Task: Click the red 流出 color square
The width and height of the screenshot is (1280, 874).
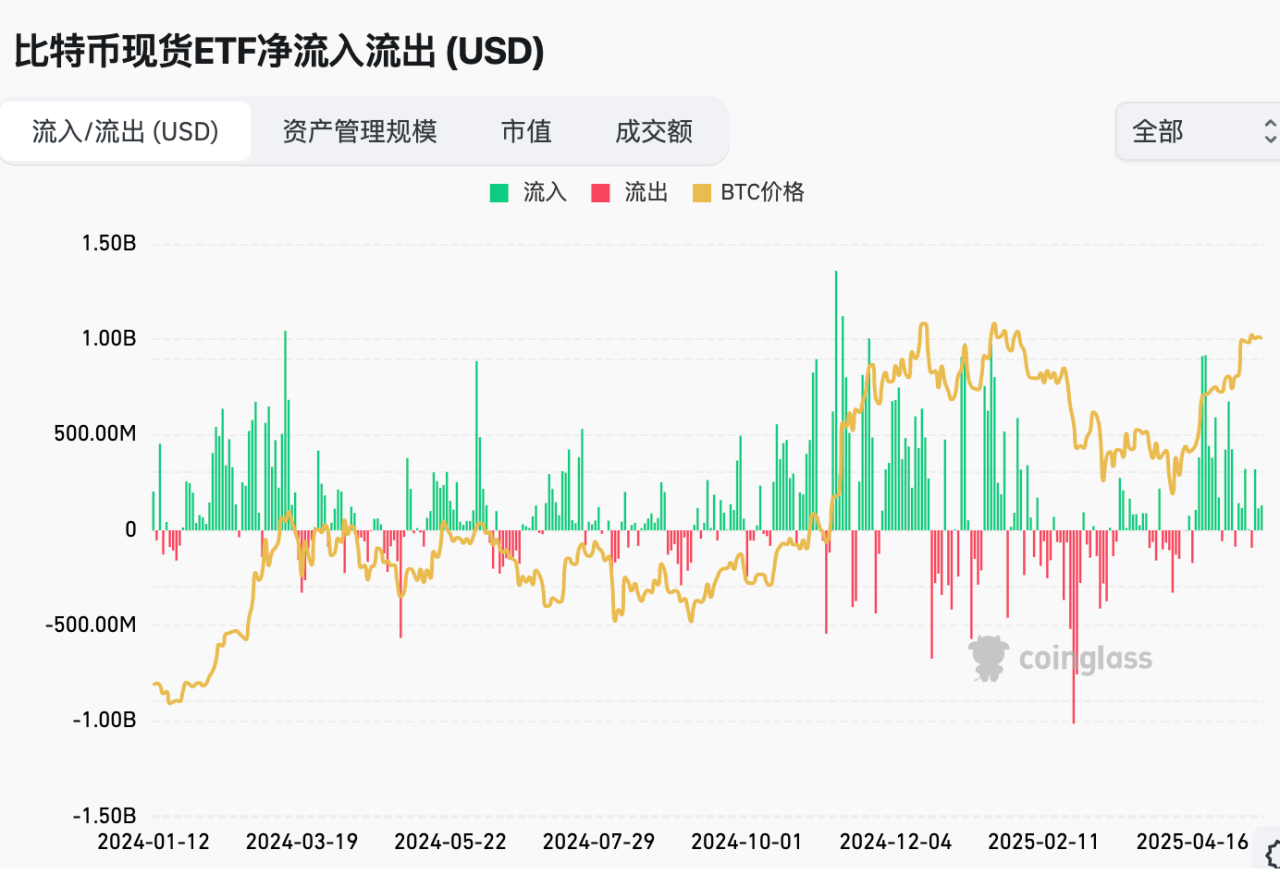Action: click(x=600, y=193)
